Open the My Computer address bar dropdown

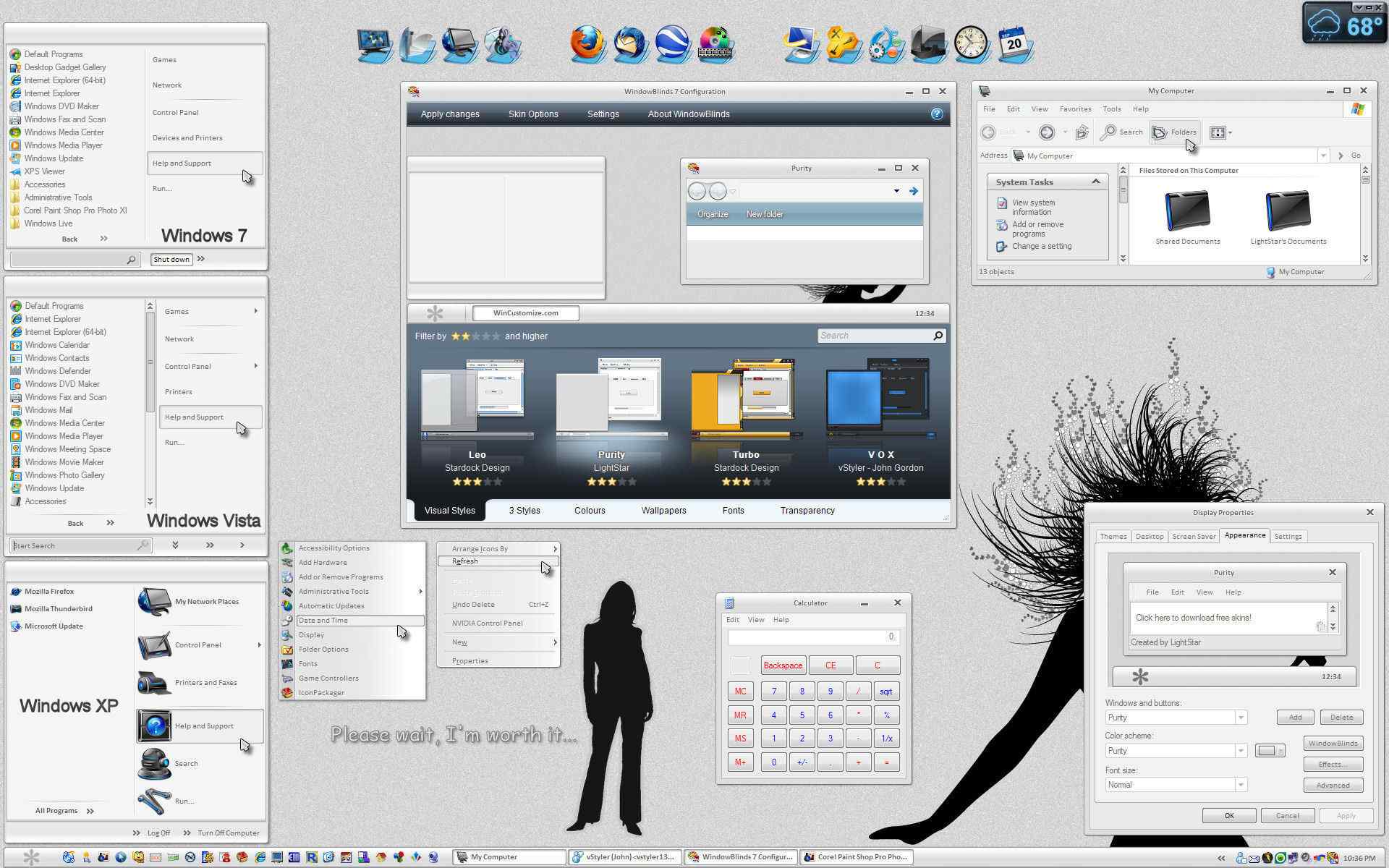[1323, 156]
